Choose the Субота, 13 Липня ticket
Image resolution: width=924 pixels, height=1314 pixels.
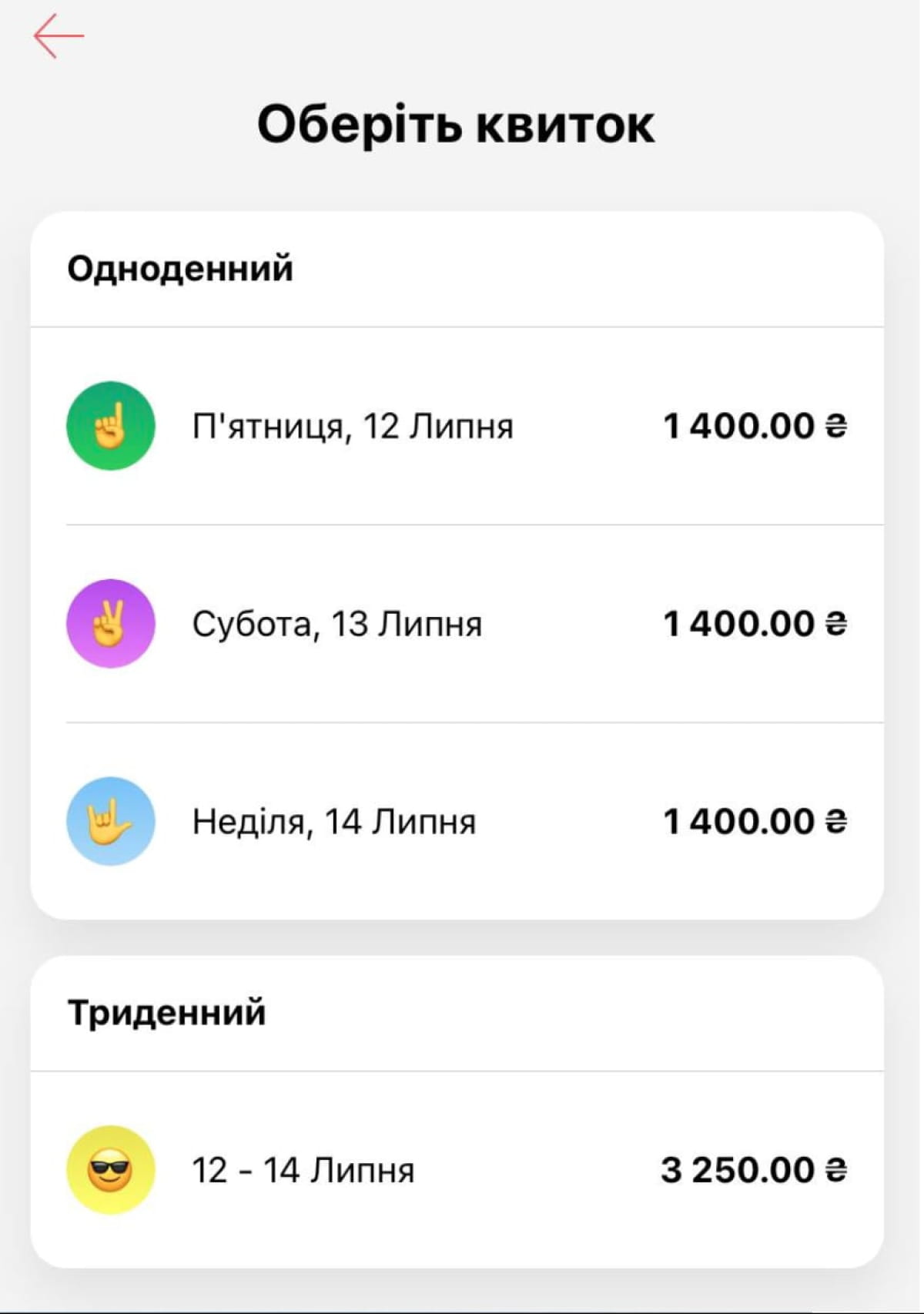[337, 624]
